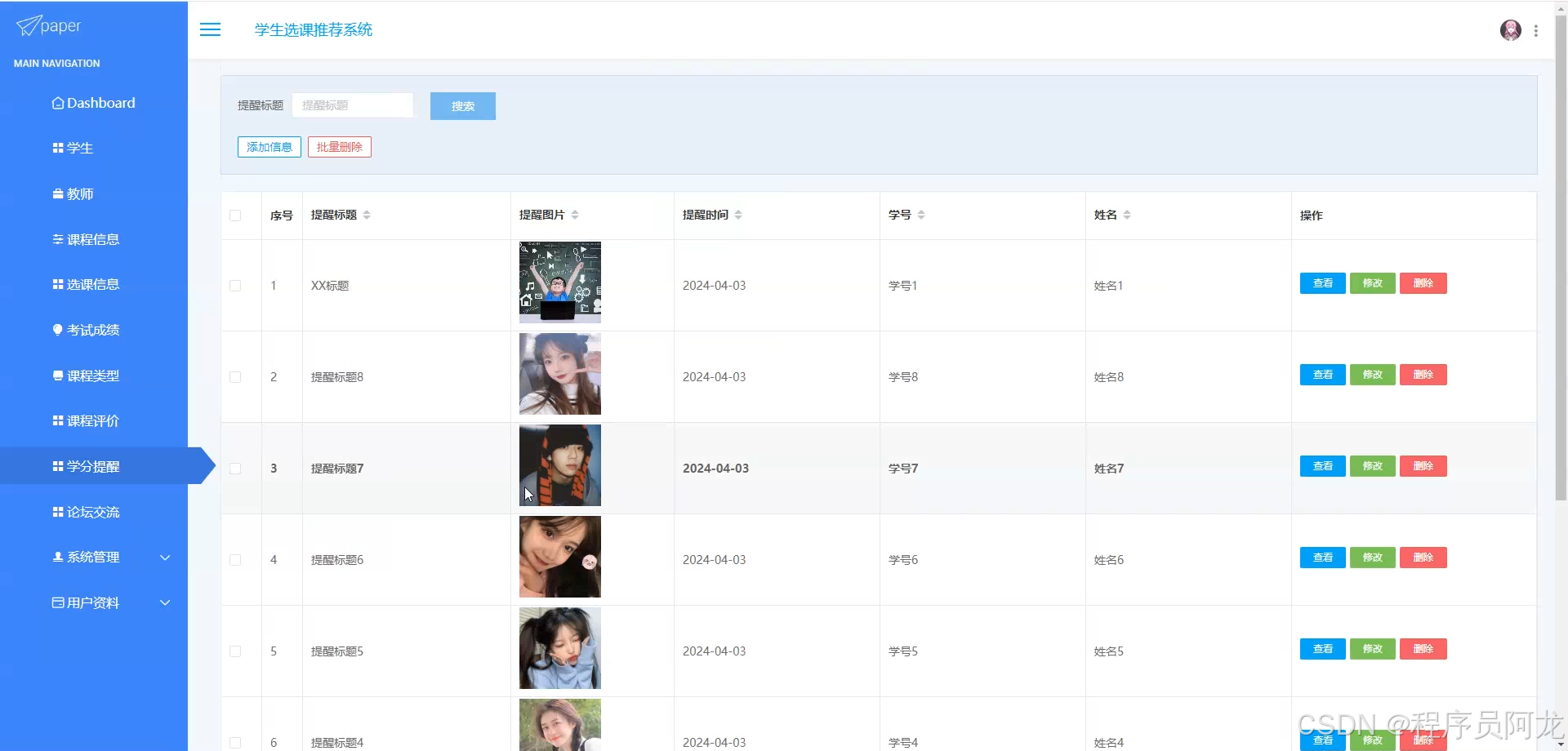Check the row for 提醒标题6
The width and height of the screenshot is (1568, 751).
(x=235, y=560)
